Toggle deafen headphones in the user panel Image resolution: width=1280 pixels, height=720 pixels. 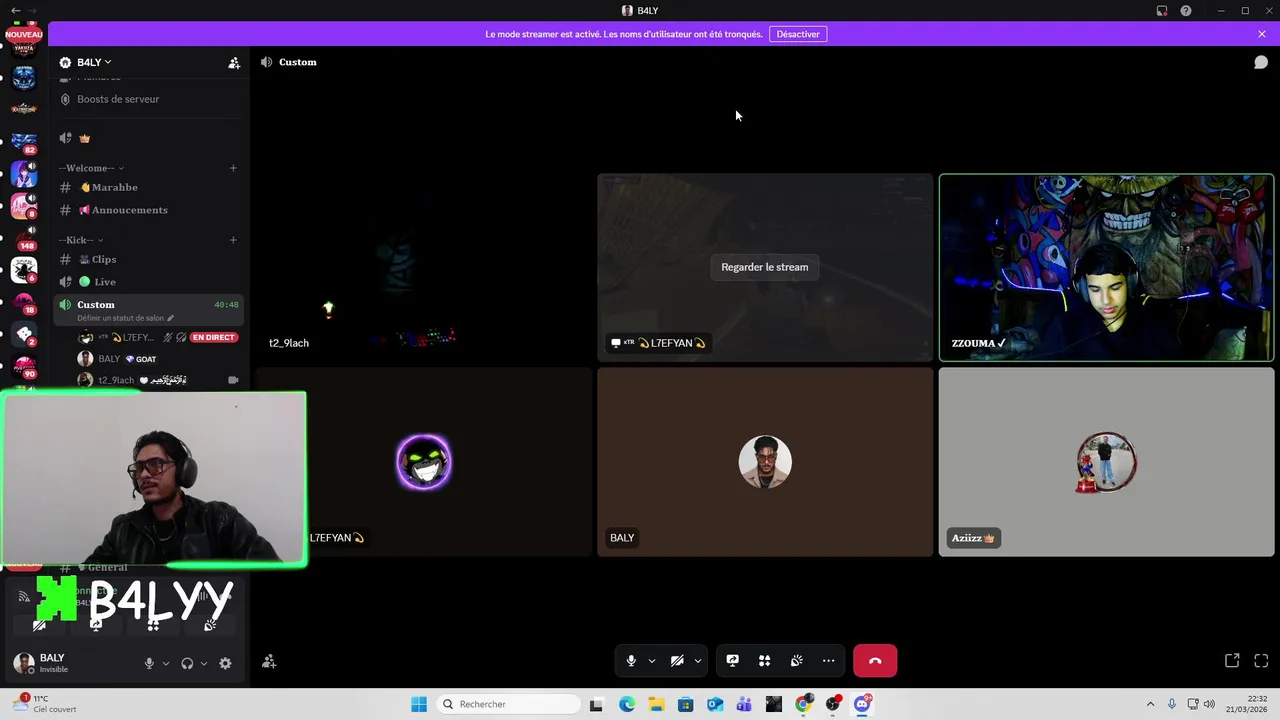[187, 663]
